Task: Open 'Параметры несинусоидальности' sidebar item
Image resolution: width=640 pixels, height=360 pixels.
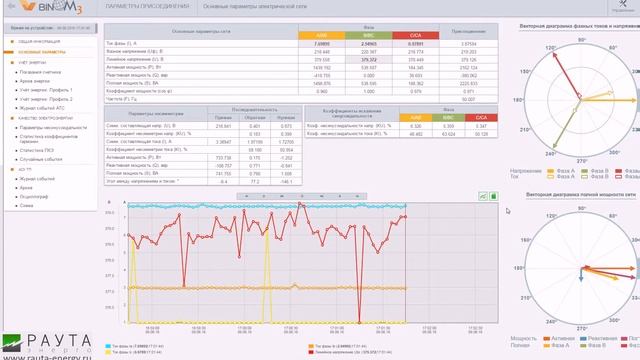Action: [53, 128]
